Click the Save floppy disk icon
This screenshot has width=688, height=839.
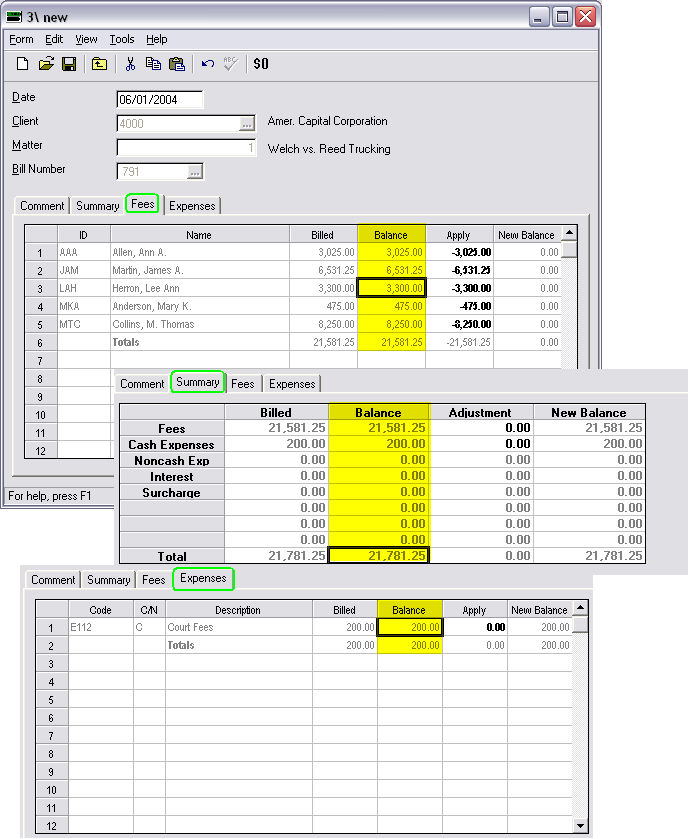tap(69, 64)
